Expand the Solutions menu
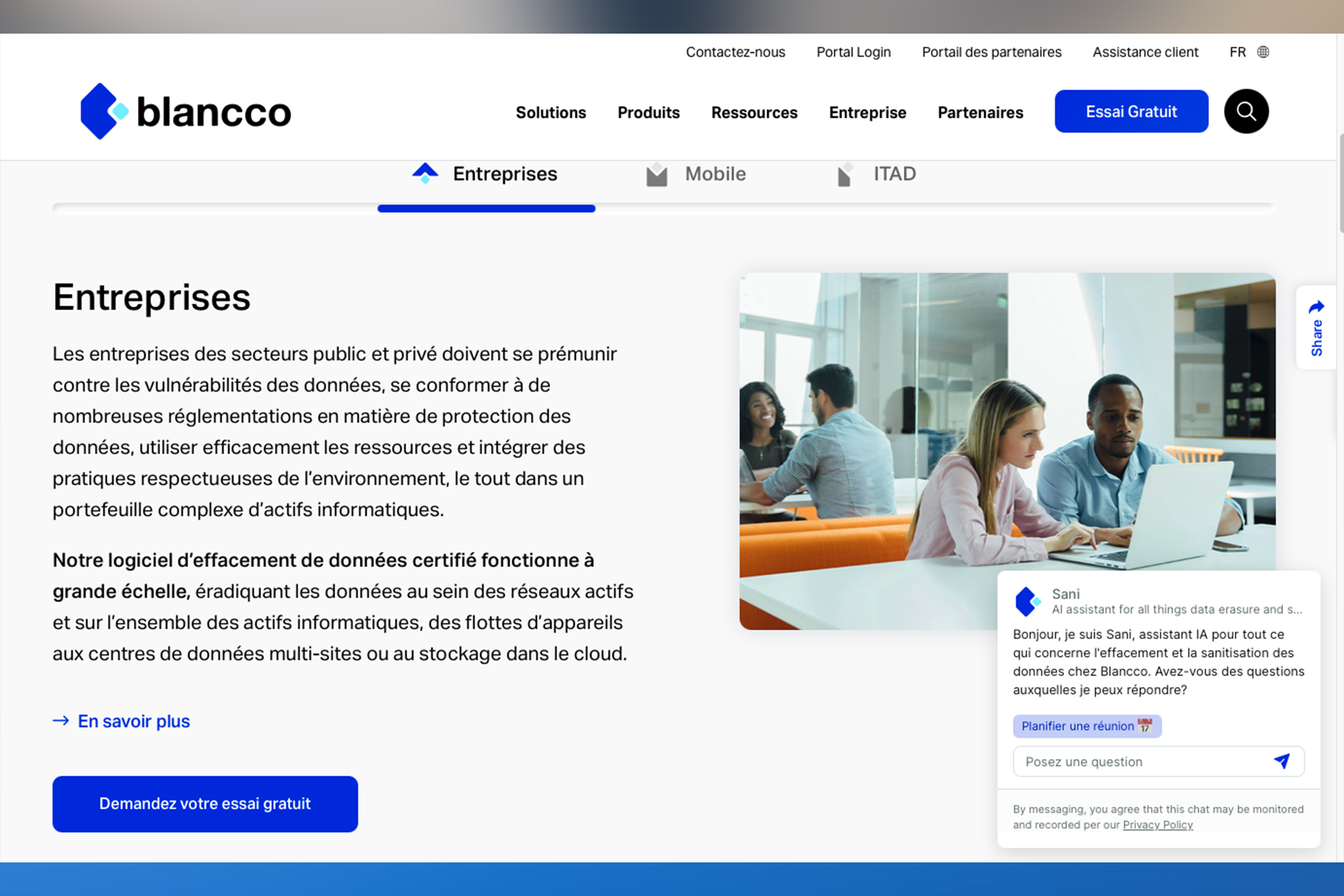 [551, 113]
